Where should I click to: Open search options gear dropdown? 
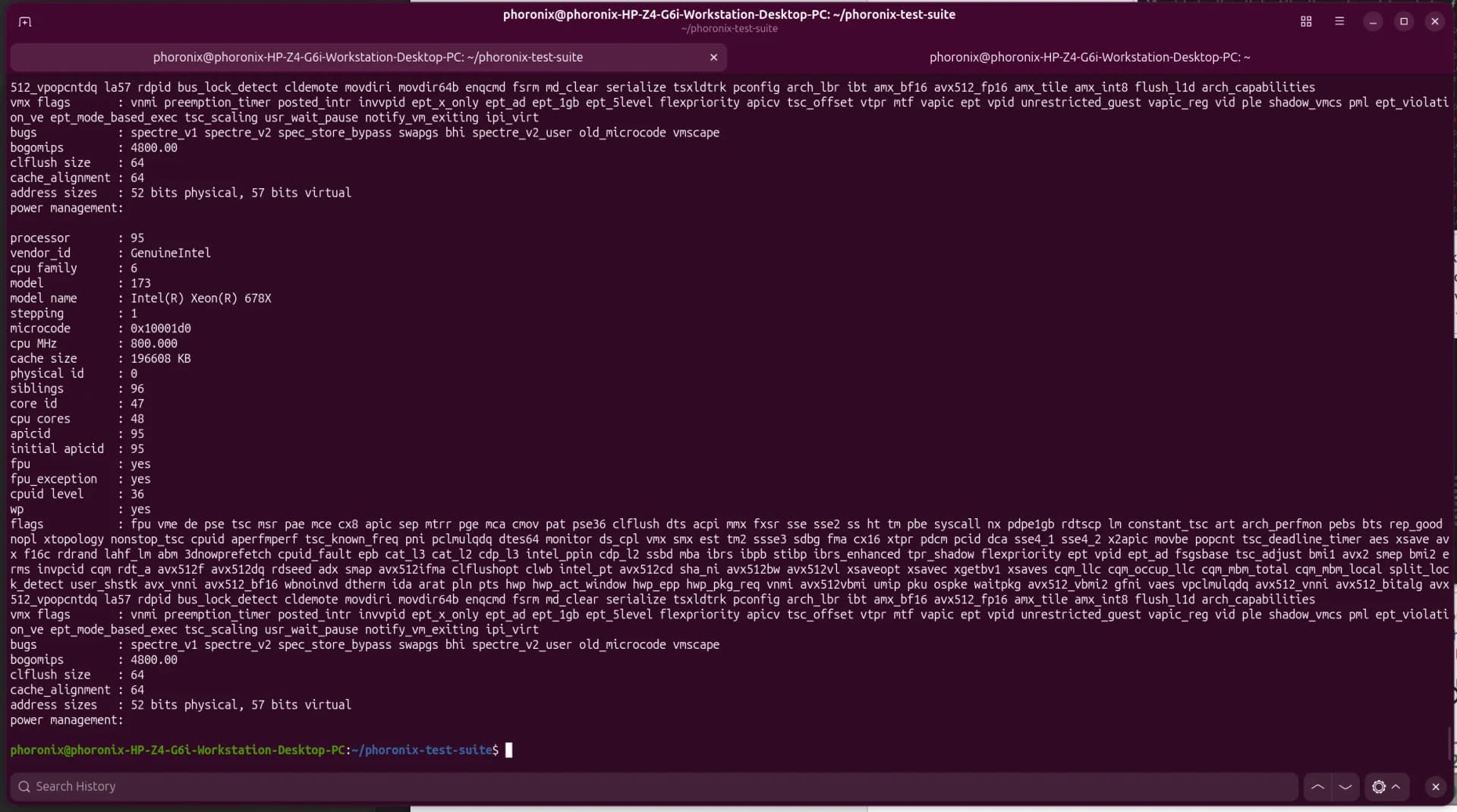pos(1386,787)
